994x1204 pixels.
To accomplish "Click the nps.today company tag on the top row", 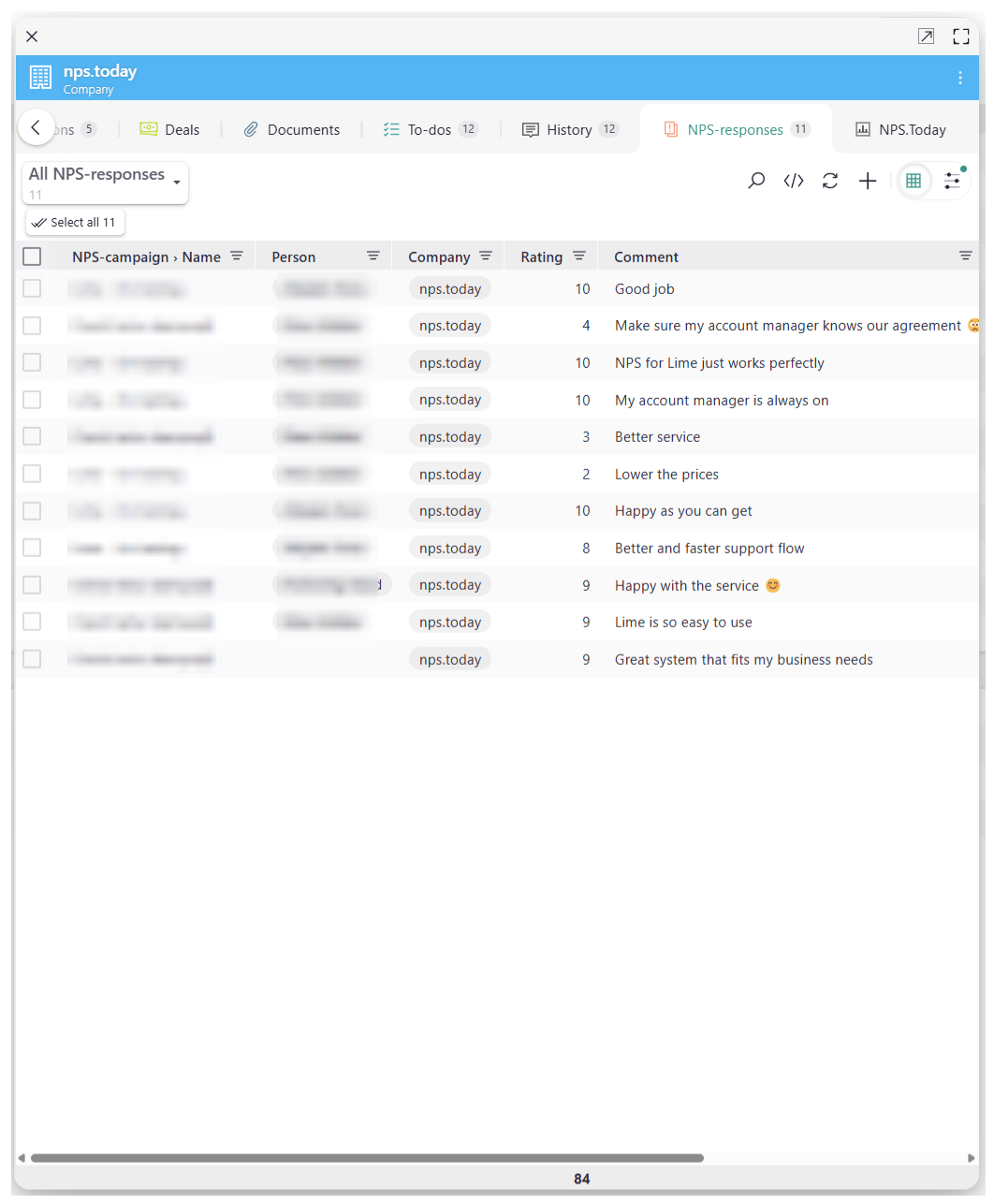I will (449, 288).
